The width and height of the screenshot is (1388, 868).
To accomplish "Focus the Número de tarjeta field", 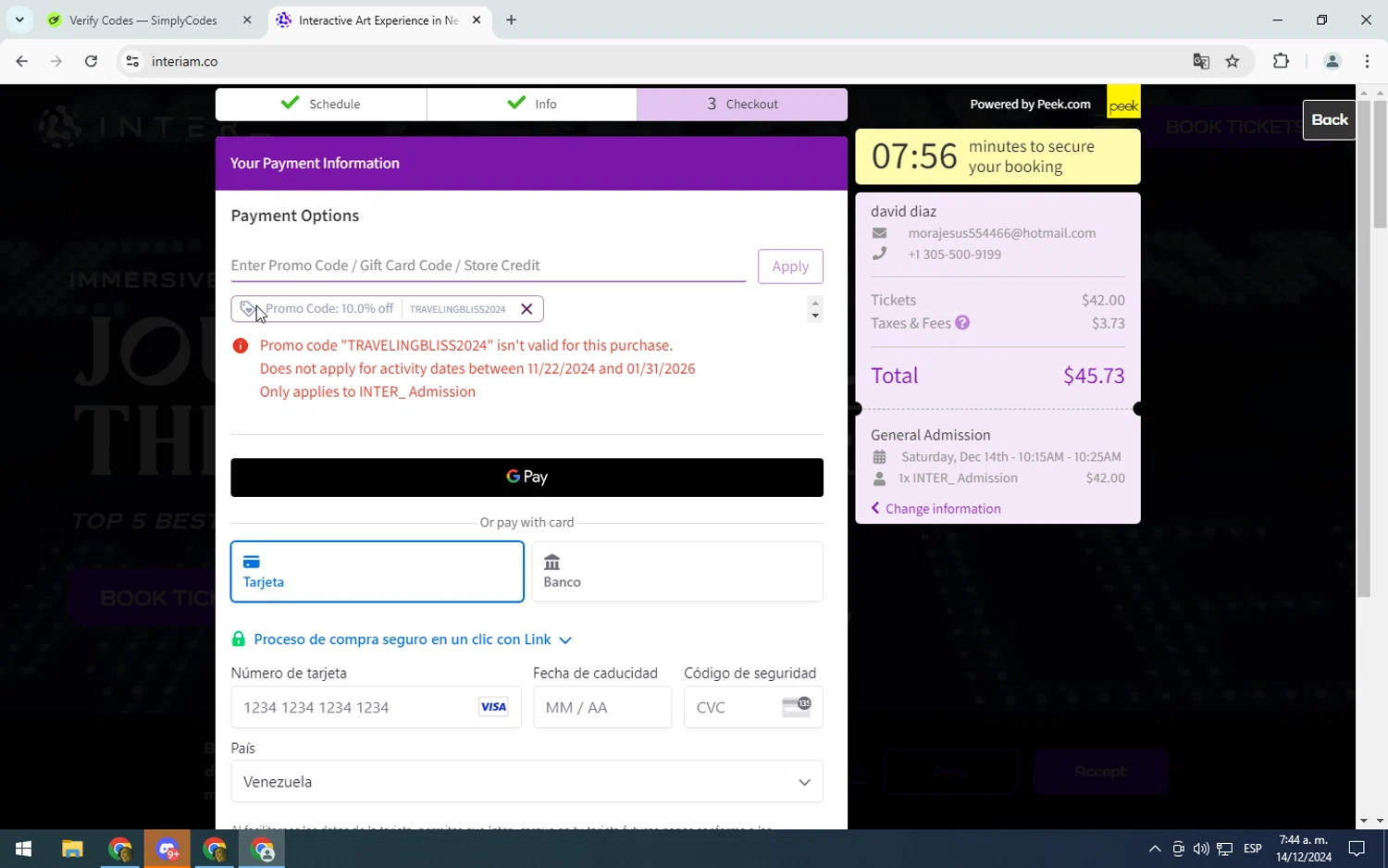I will tap(376, 707).
